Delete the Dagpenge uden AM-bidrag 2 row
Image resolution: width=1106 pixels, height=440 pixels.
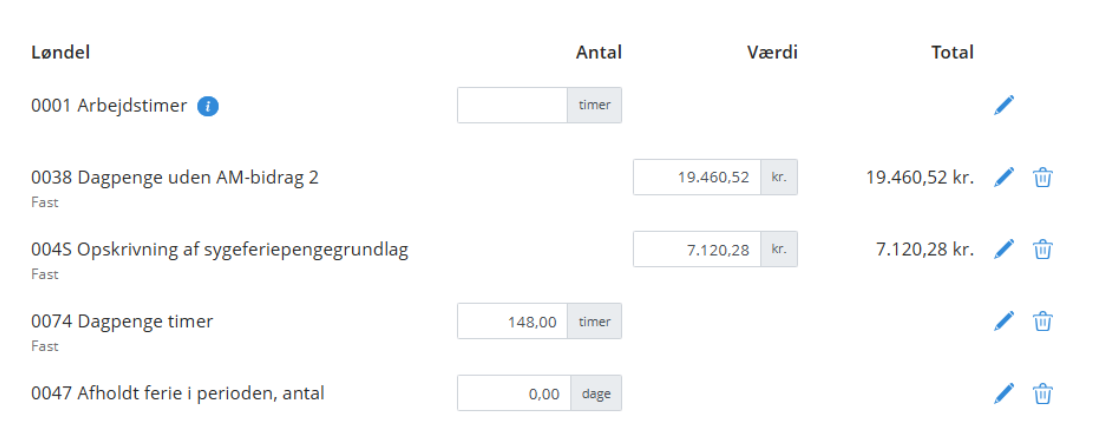[x=1042, y=177]
